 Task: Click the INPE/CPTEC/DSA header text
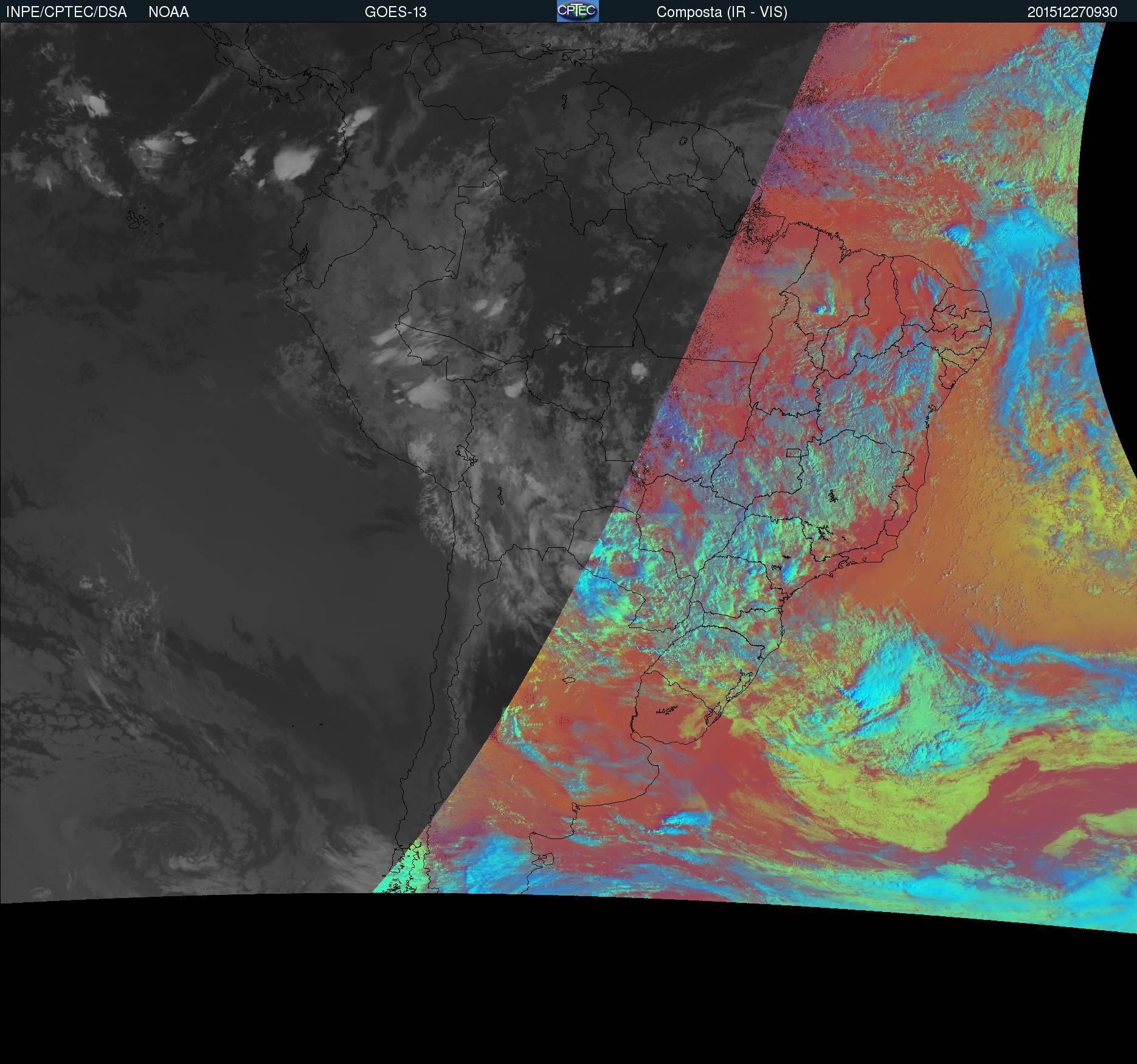point(66,12)
